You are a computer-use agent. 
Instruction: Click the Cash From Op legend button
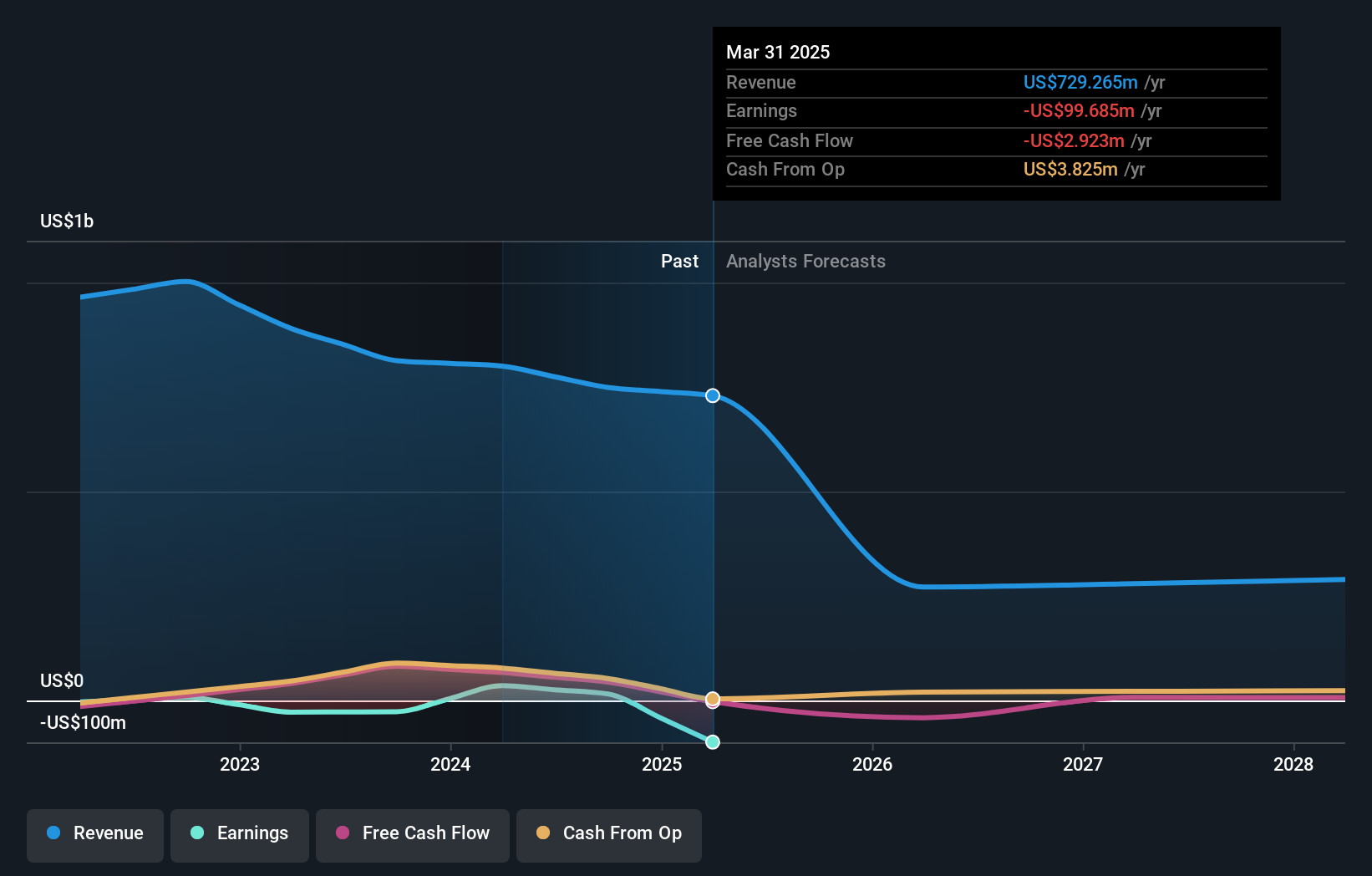pyautogui.click(x=608, y=834)
